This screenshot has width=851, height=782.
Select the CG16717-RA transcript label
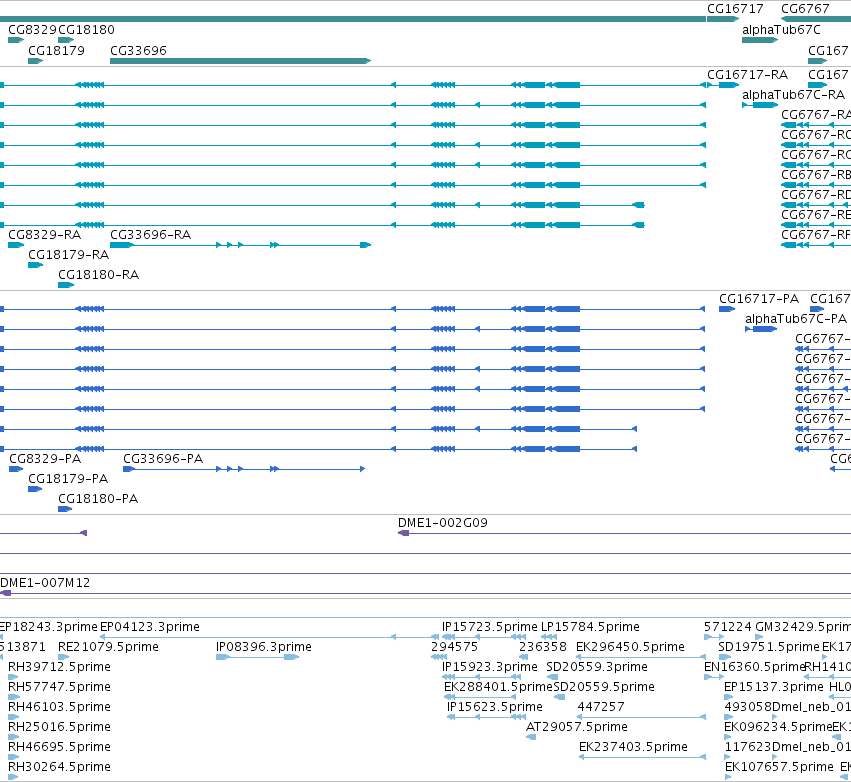(747, 74)
